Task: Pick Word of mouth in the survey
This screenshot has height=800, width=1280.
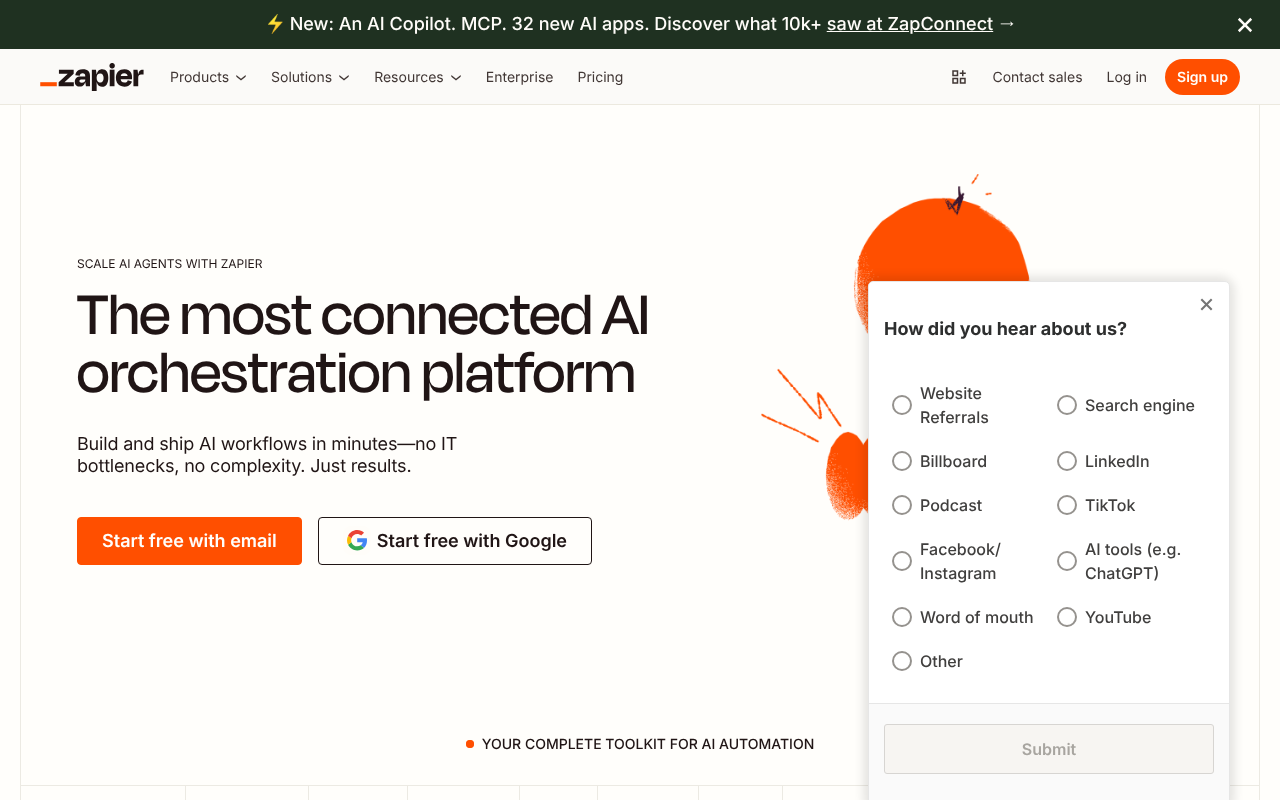Action: coord(901,617)
